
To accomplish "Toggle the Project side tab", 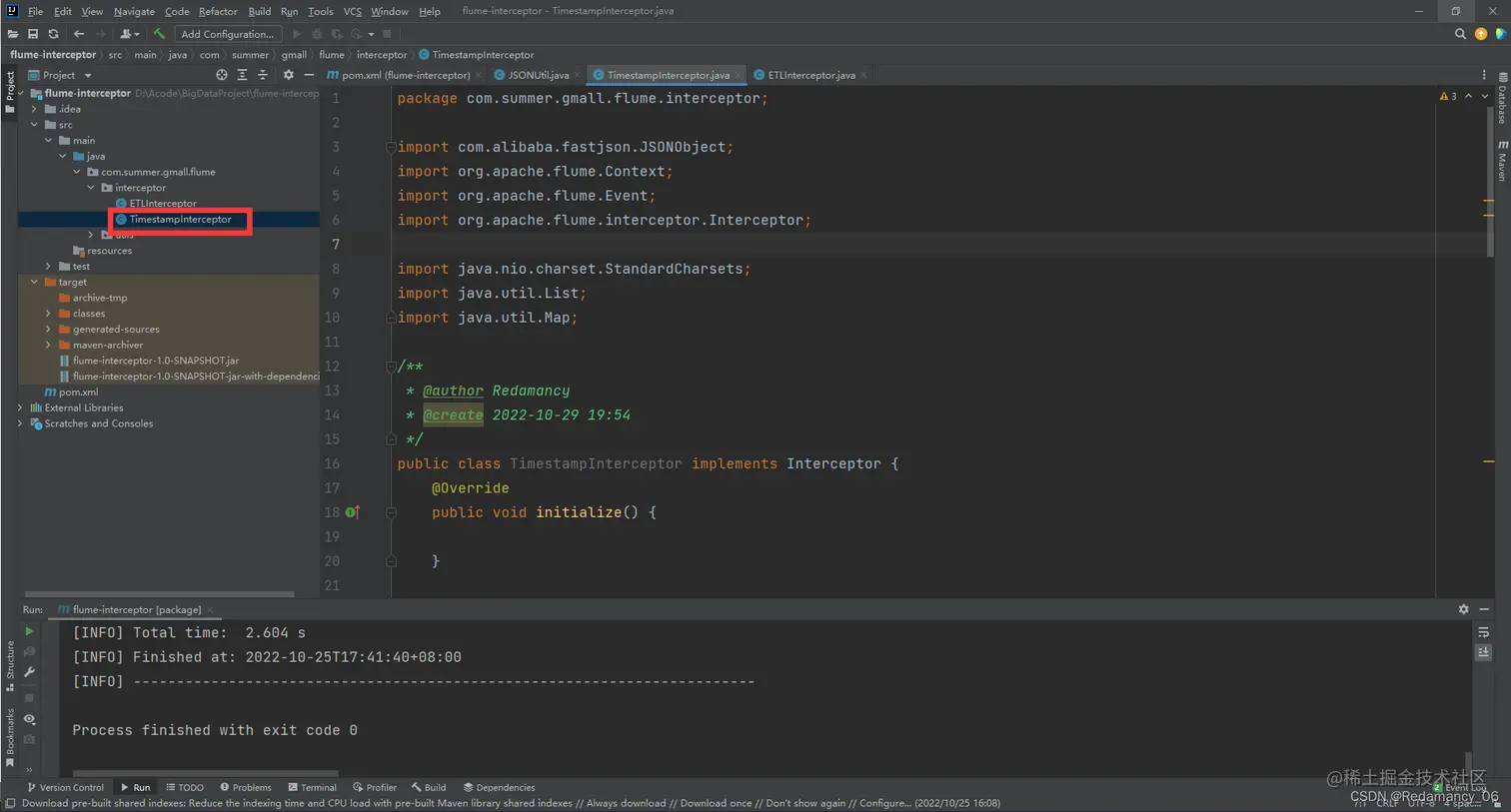I will click(10, 92).
